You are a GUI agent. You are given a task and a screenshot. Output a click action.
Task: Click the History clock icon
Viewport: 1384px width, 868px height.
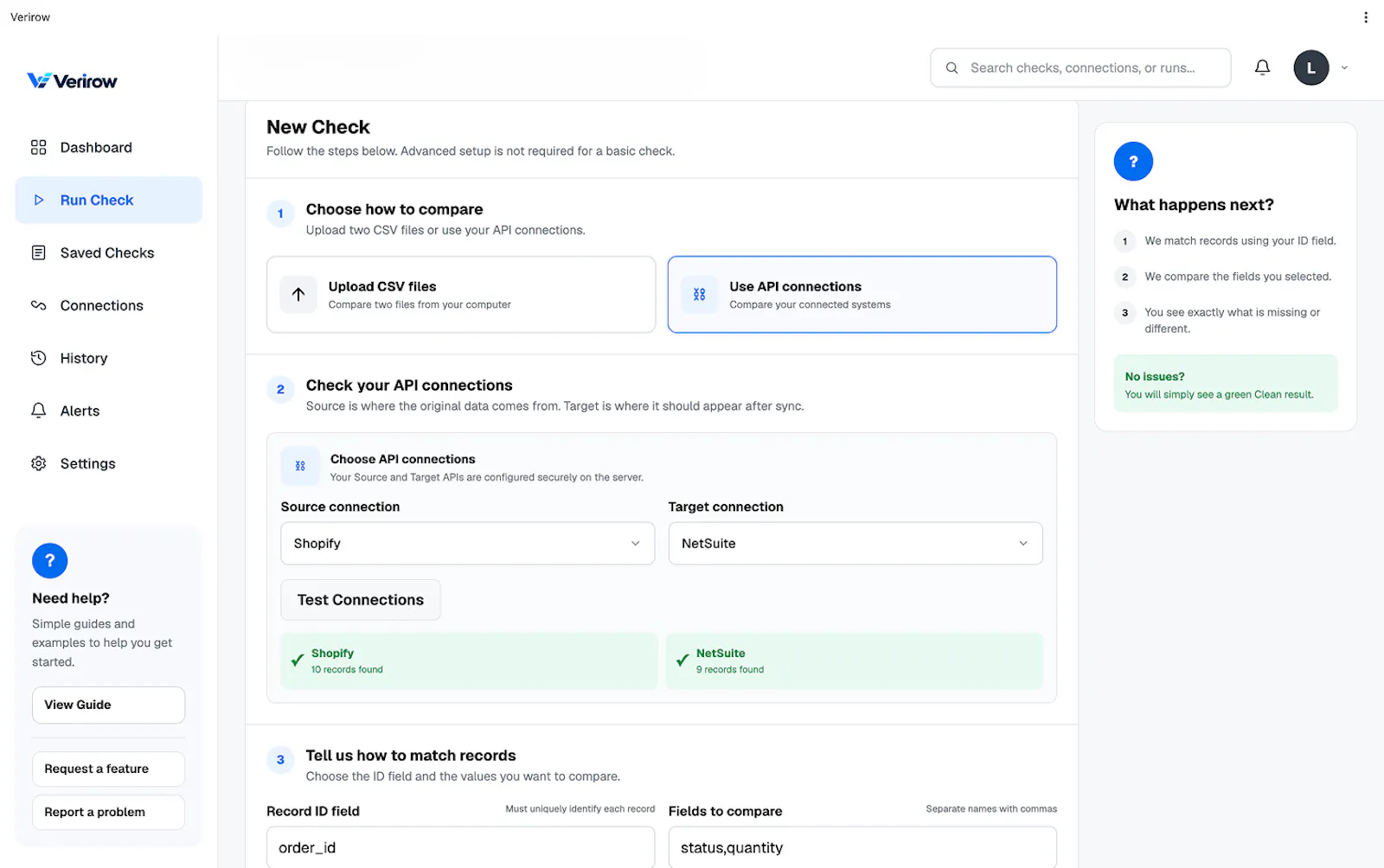[38, 358]
